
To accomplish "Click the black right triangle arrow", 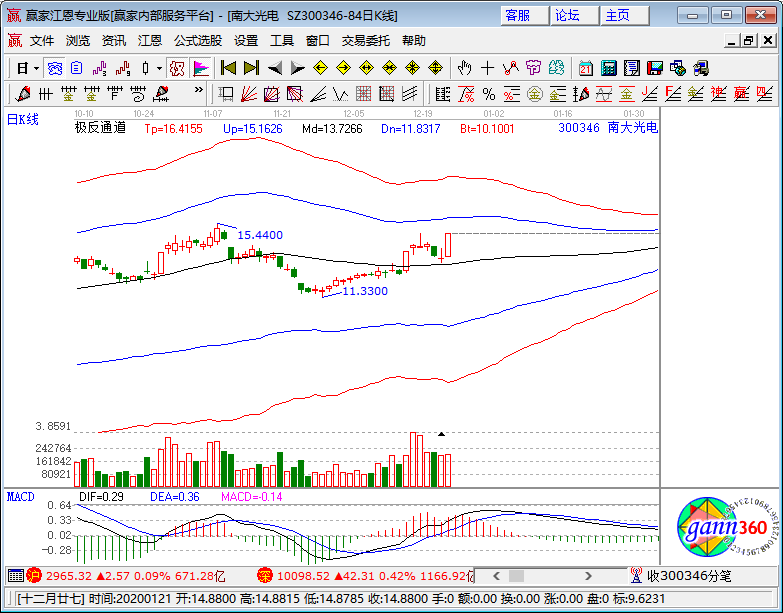I will coord(298,68).
